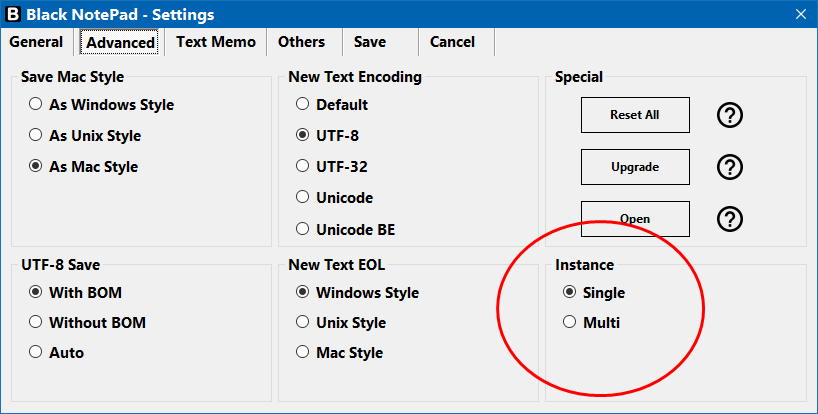This screenshot has height=414, width=818.
Task: Switch to the General tab
Action: tap(36, 42)
